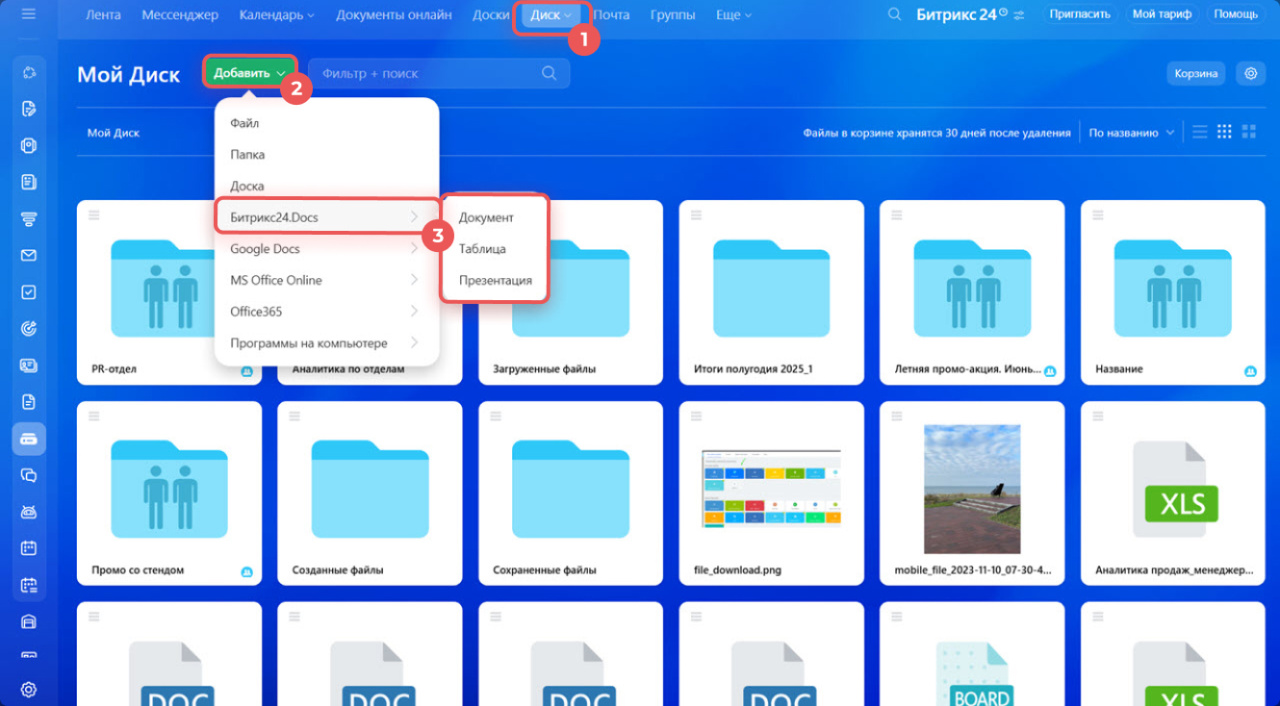
Task: Open the По названию sorting dropdown
Action: 1132,133
